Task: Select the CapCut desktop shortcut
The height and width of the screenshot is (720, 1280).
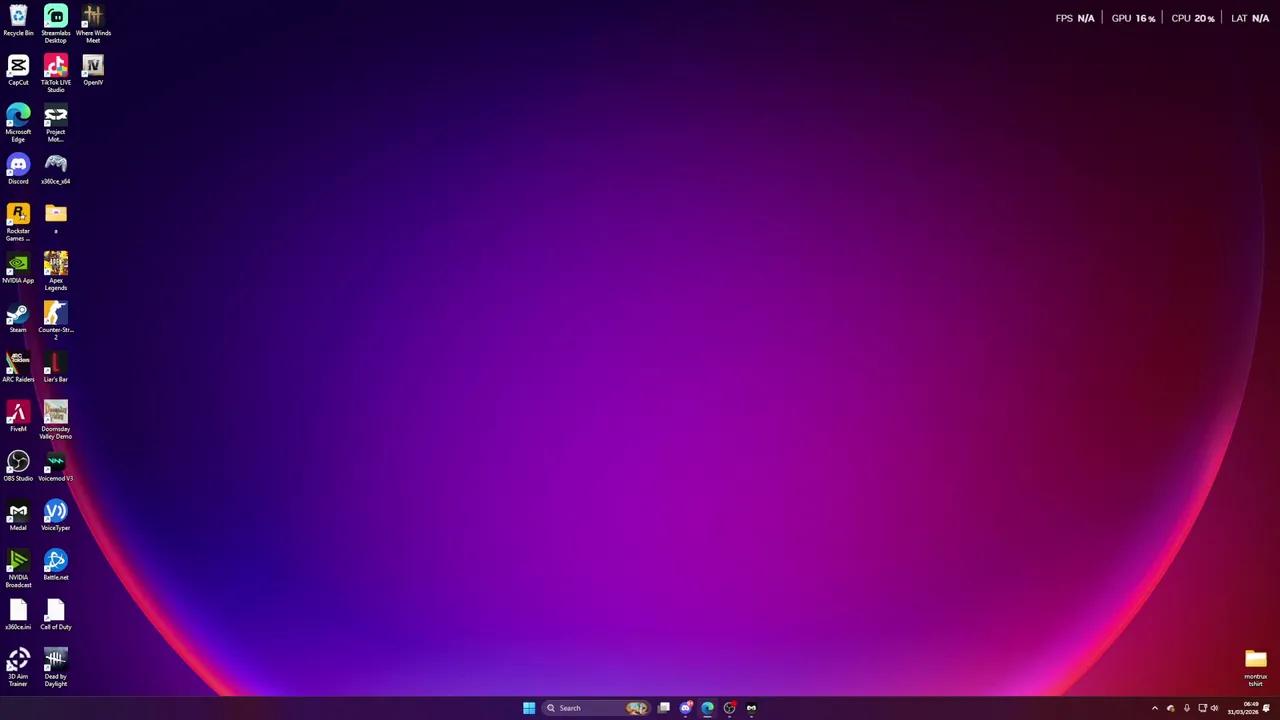Action: pyautogui.click(x=18, y=71)
